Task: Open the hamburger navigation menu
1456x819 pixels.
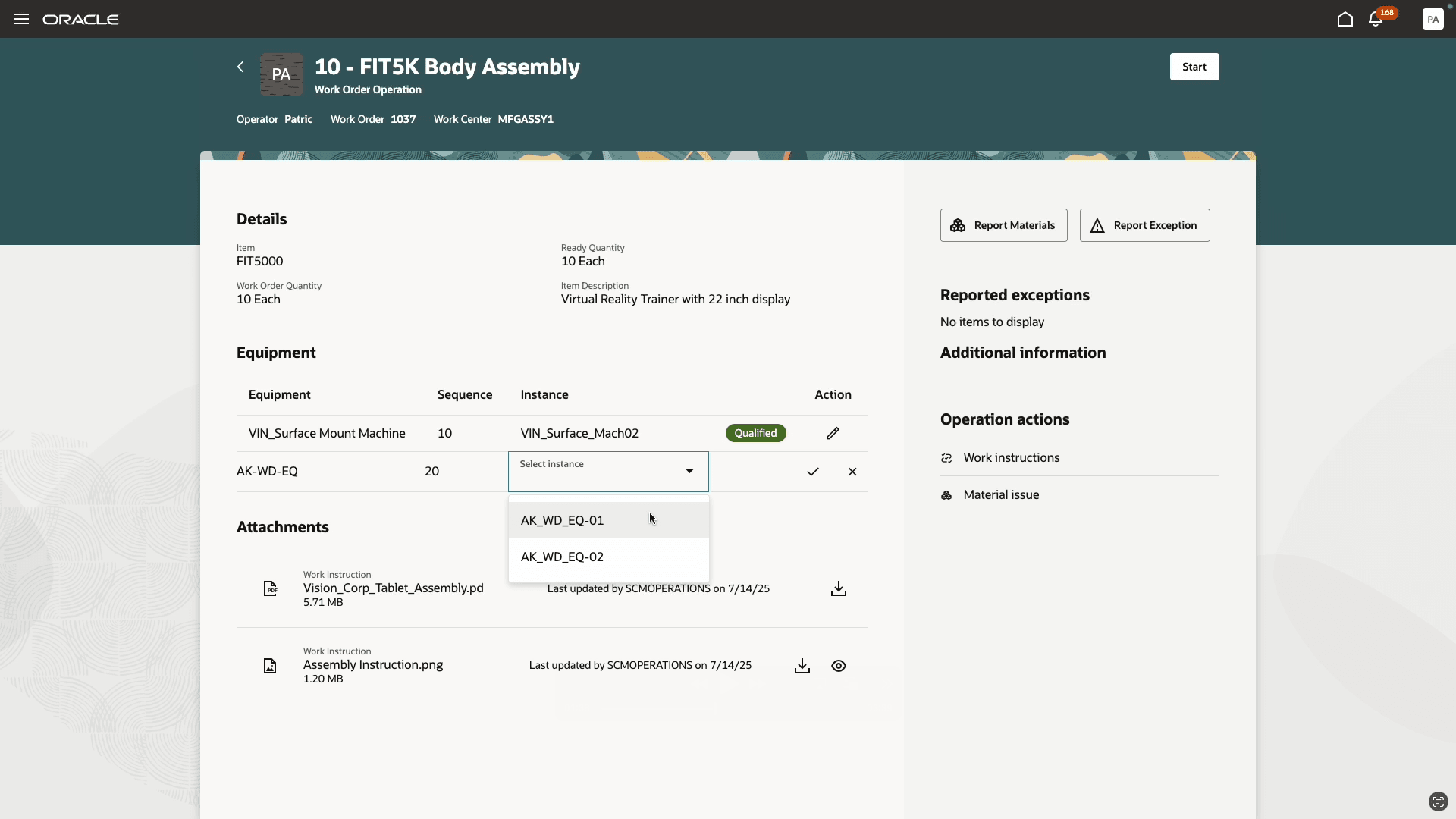Action: [x=21, y=19]
